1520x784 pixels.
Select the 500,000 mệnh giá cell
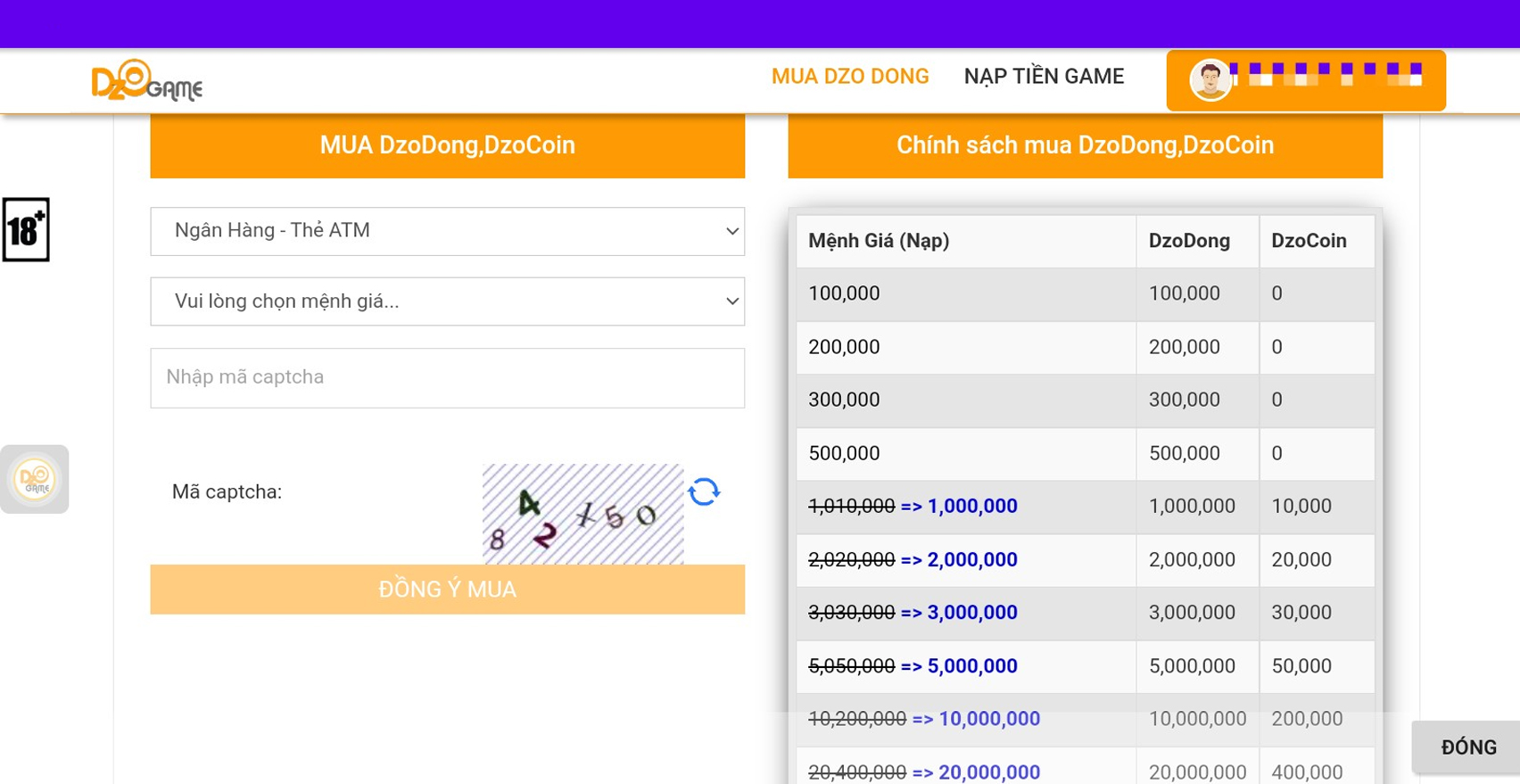click(966, 454)
